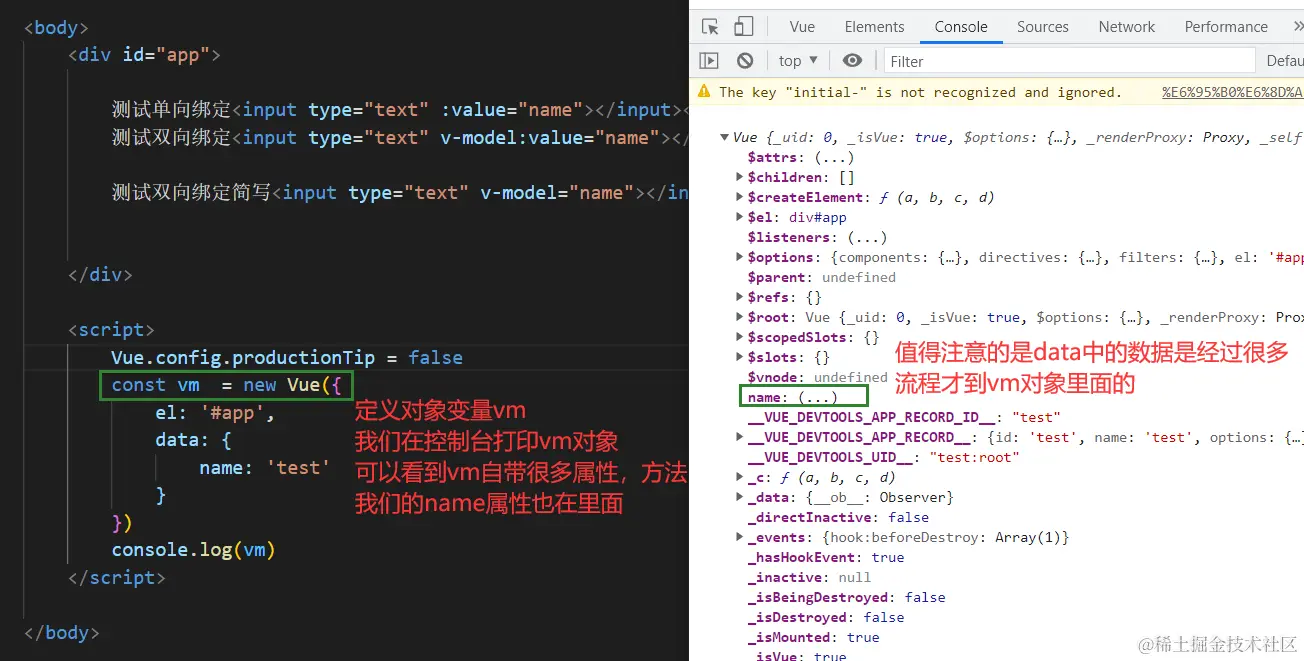Screen dimensions: 1304x661
Task: Click the div id="app" line in editor
Action: 144,55
